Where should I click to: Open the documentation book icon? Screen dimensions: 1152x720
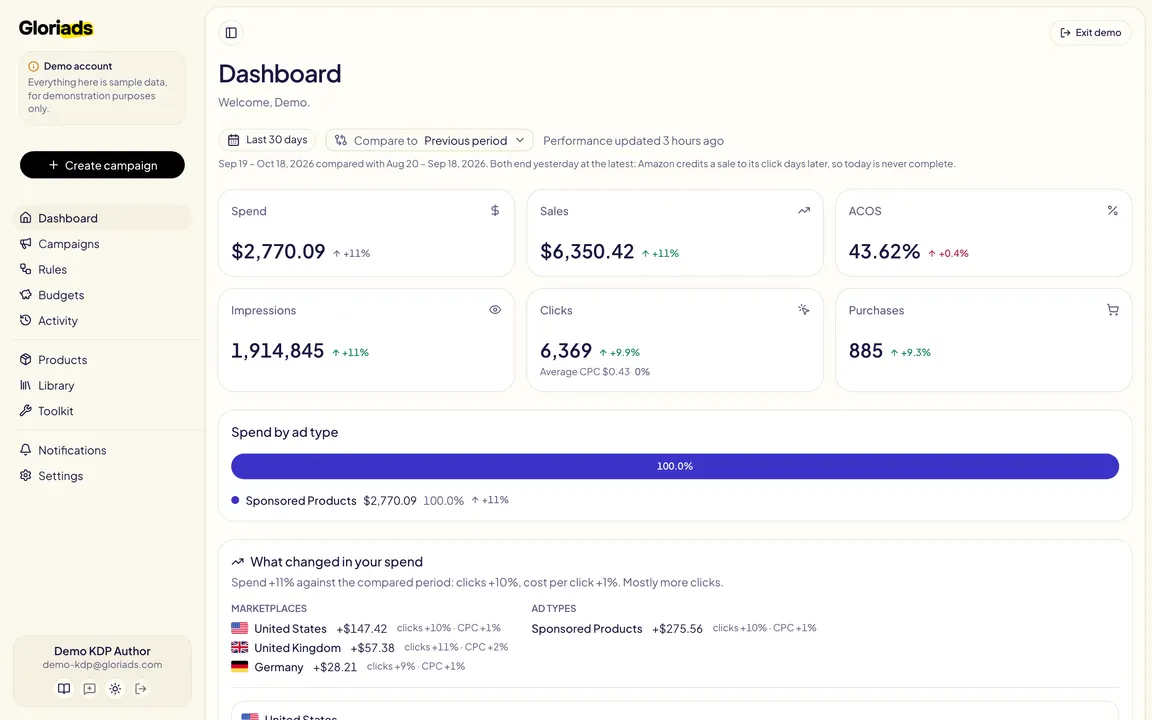tap(64, 688)
